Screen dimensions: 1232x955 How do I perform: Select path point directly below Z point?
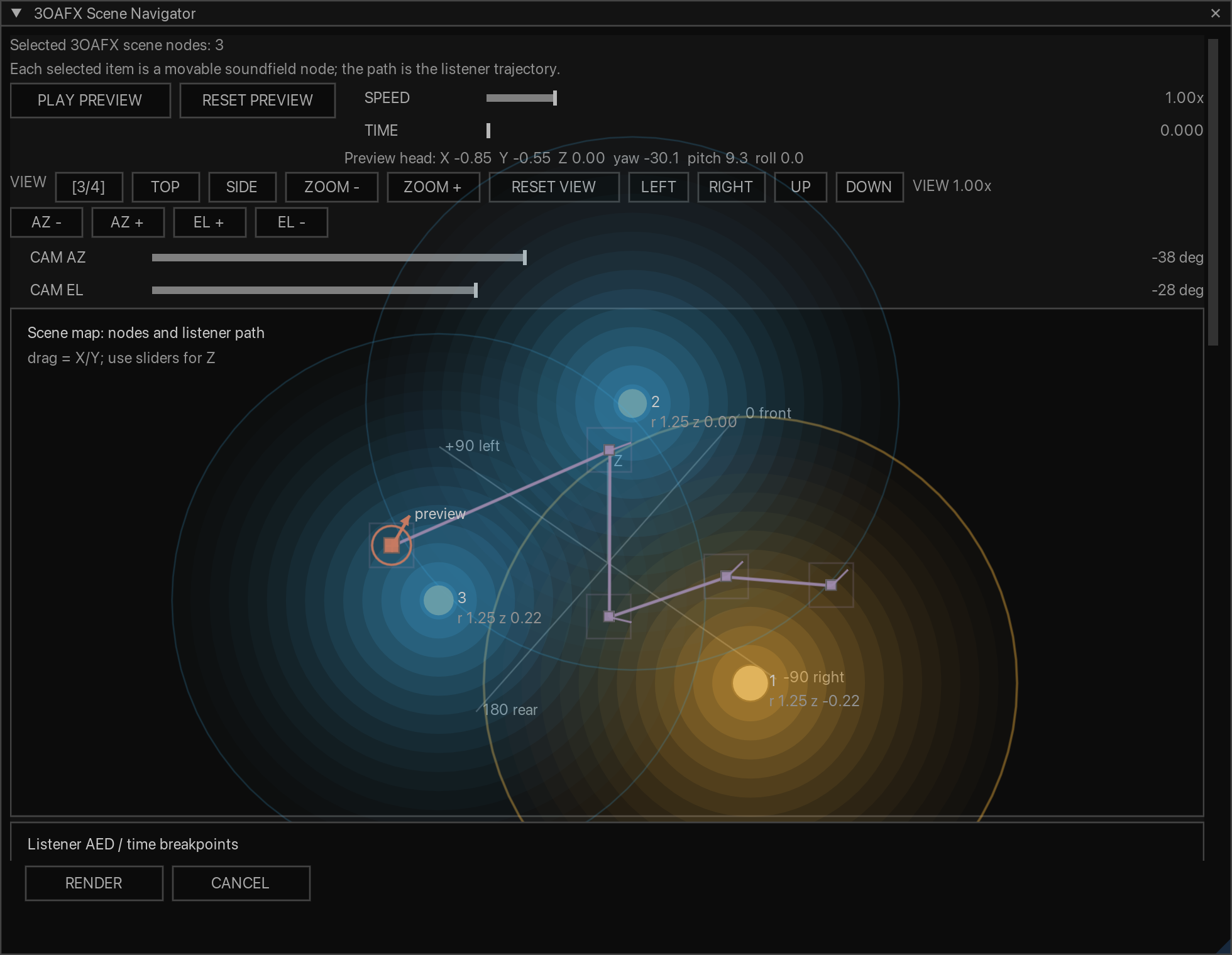click(x=608, y=616)
